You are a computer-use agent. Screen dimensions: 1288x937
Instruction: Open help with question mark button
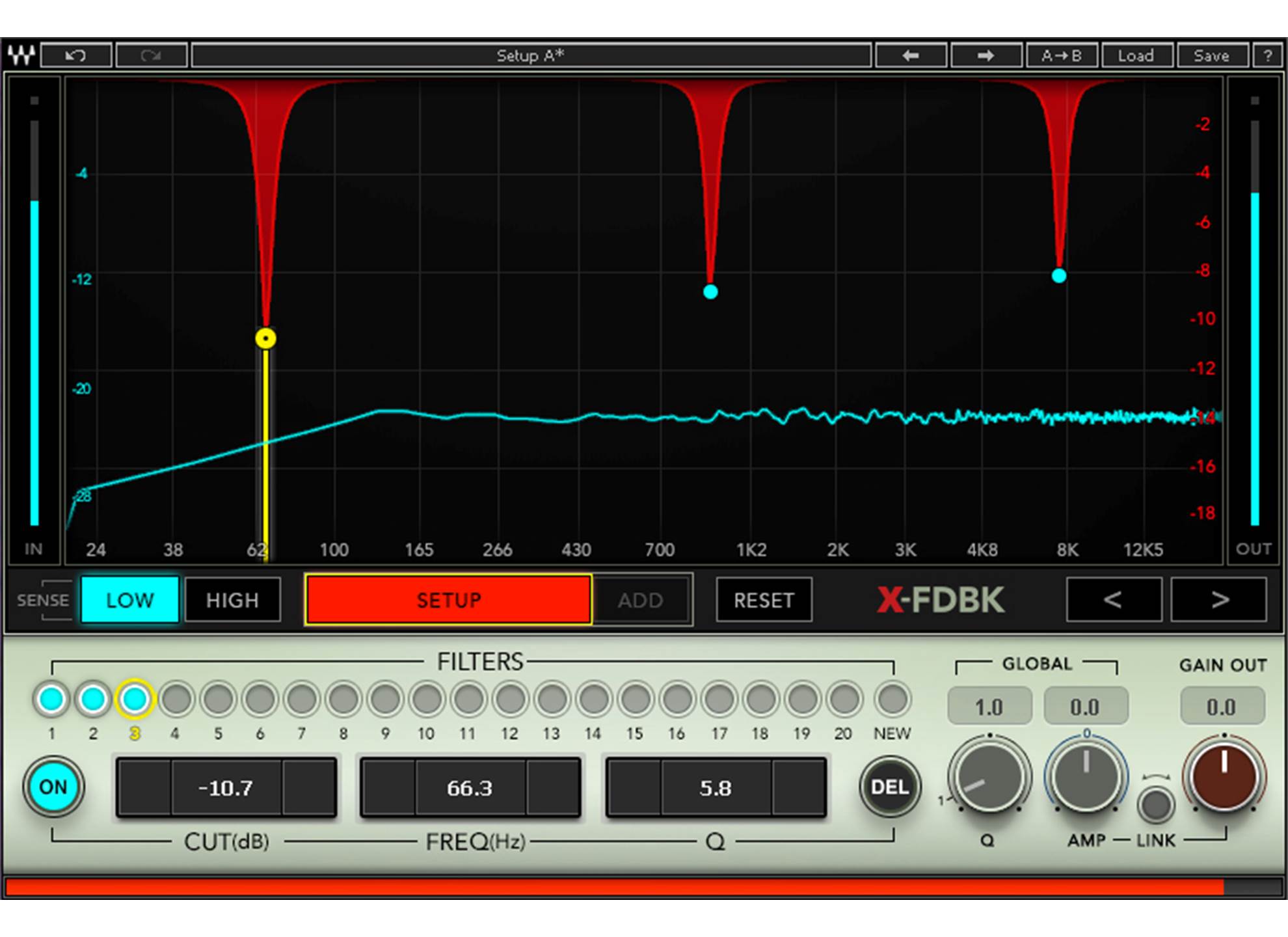pos(1267,55)
